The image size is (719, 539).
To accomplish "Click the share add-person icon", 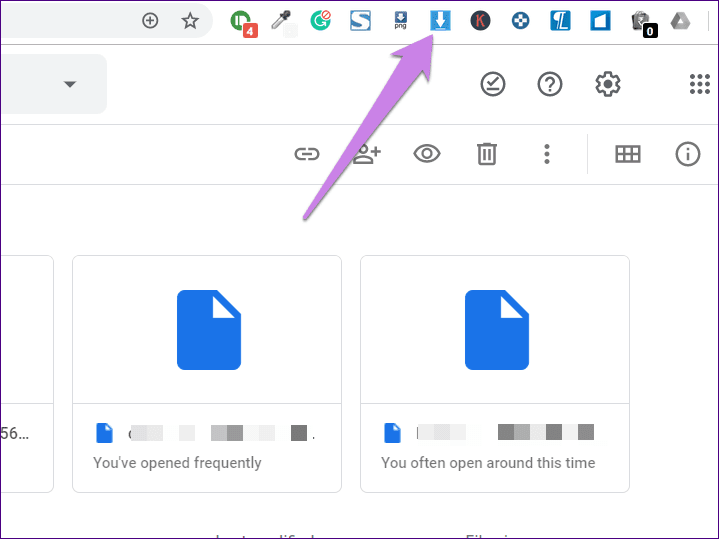I will point(367,154).
